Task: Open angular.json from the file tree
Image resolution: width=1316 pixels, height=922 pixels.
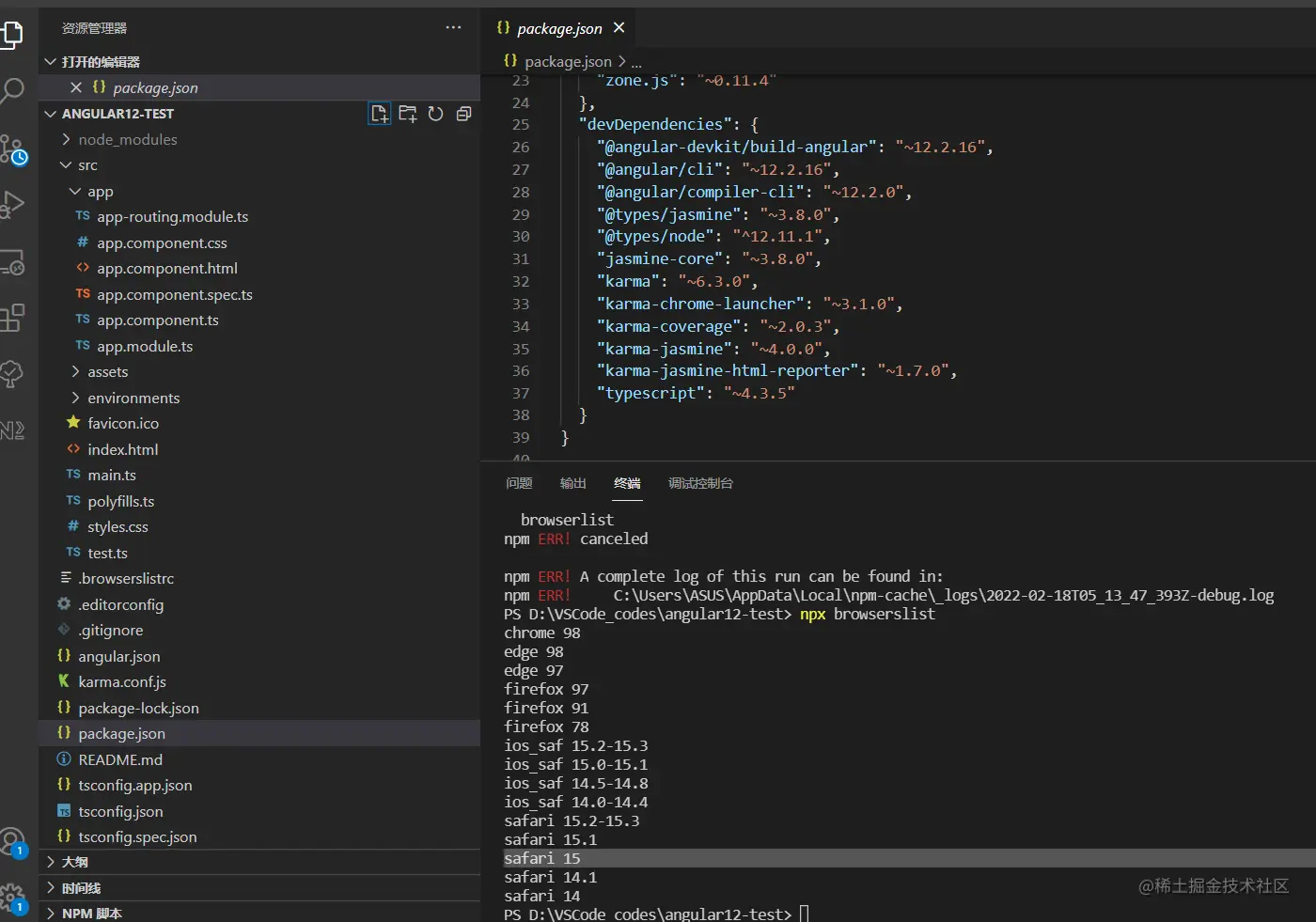Action: 118,656
